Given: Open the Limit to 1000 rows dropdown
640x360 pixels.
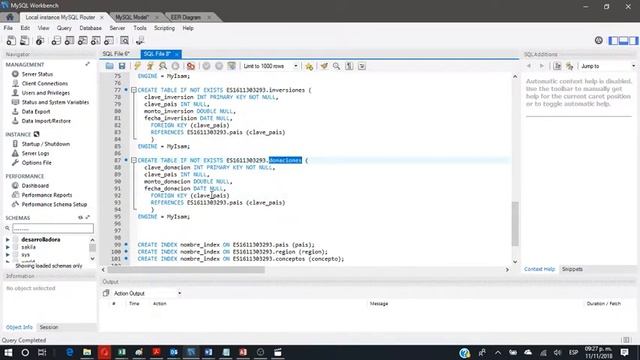Looking at the screenshot, I should [271, 66].
